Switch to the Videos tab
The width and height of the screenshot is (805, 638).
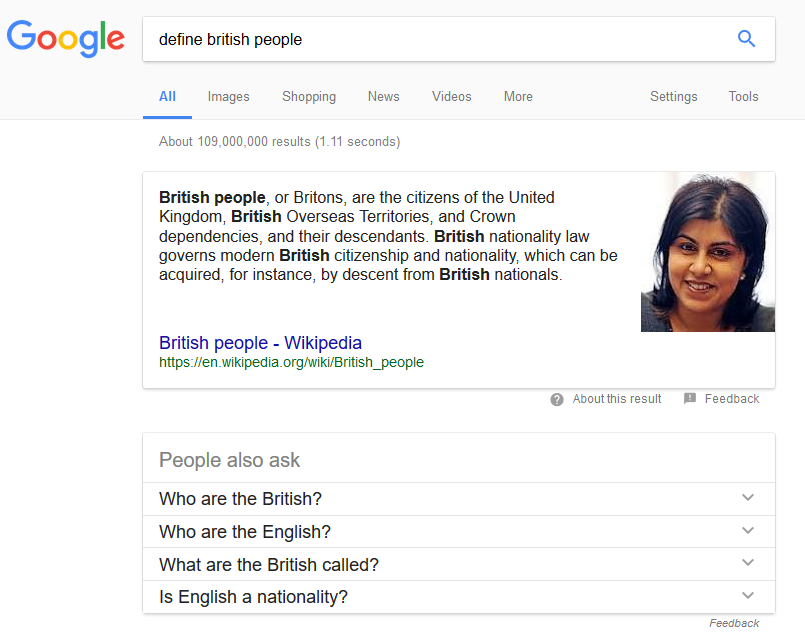point(452,96)
